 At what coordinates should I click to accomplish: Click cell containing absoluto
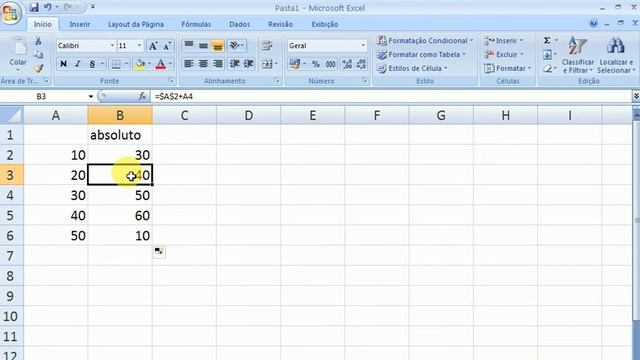click(x=120, y=135)
